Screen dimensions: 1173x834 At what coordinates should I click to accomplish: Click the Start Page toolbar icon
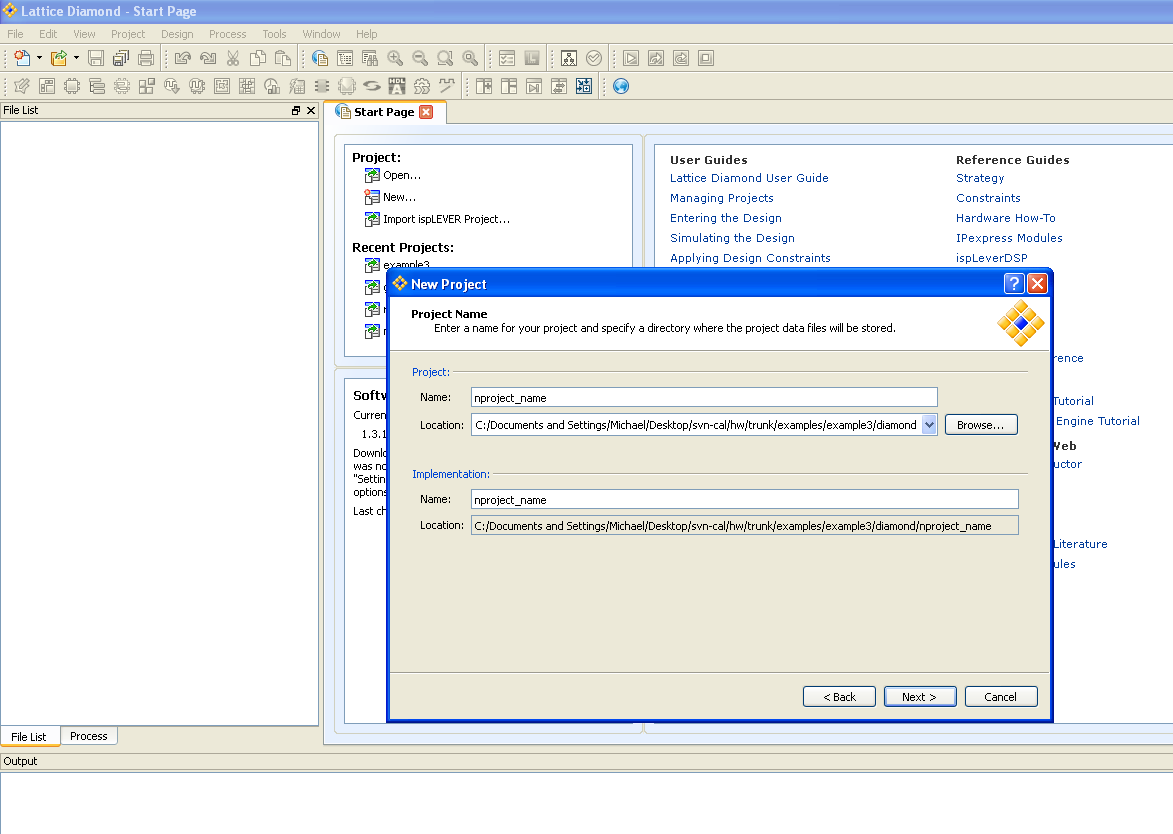tap(319, 58)
